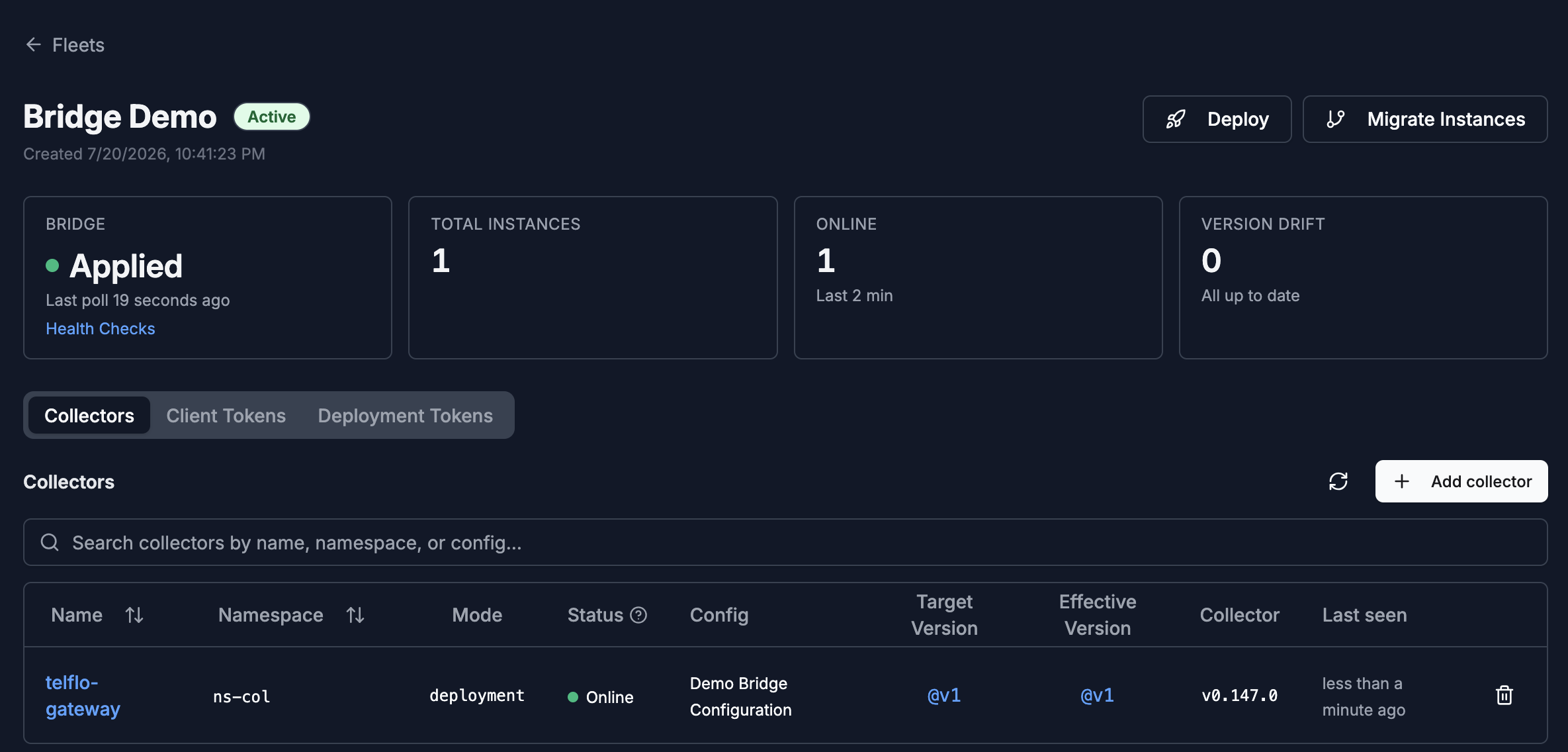1568x752 pixels.
Task: Click the 'Last 2 min' online label
Action: [854, 295]
